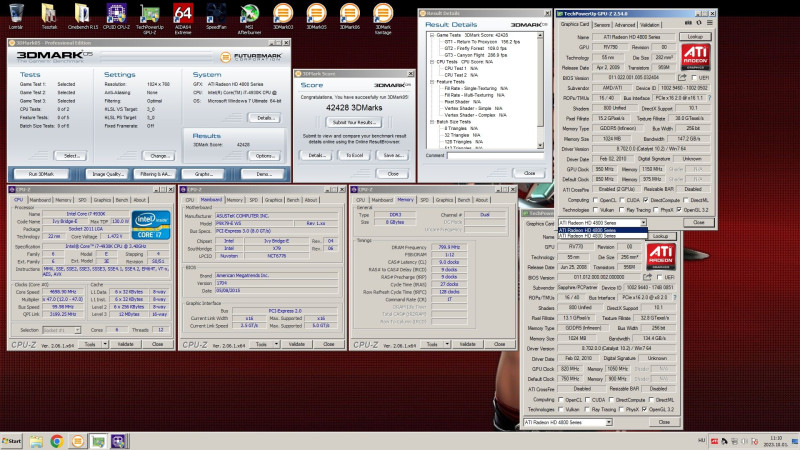
Task: Click the GPU-Z refresh icon
Action: [x=699, y=23]
